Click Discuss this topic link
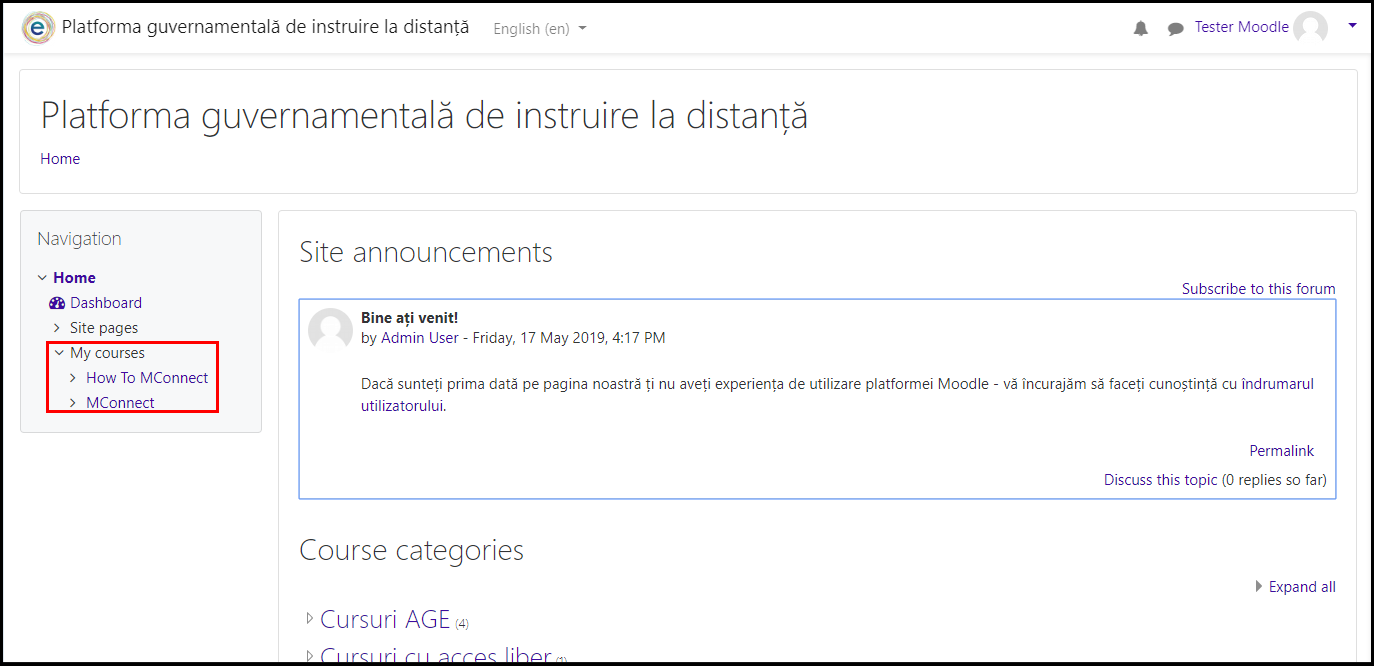This screenshot has height=666, width=1374. [x=1161, y=480]
